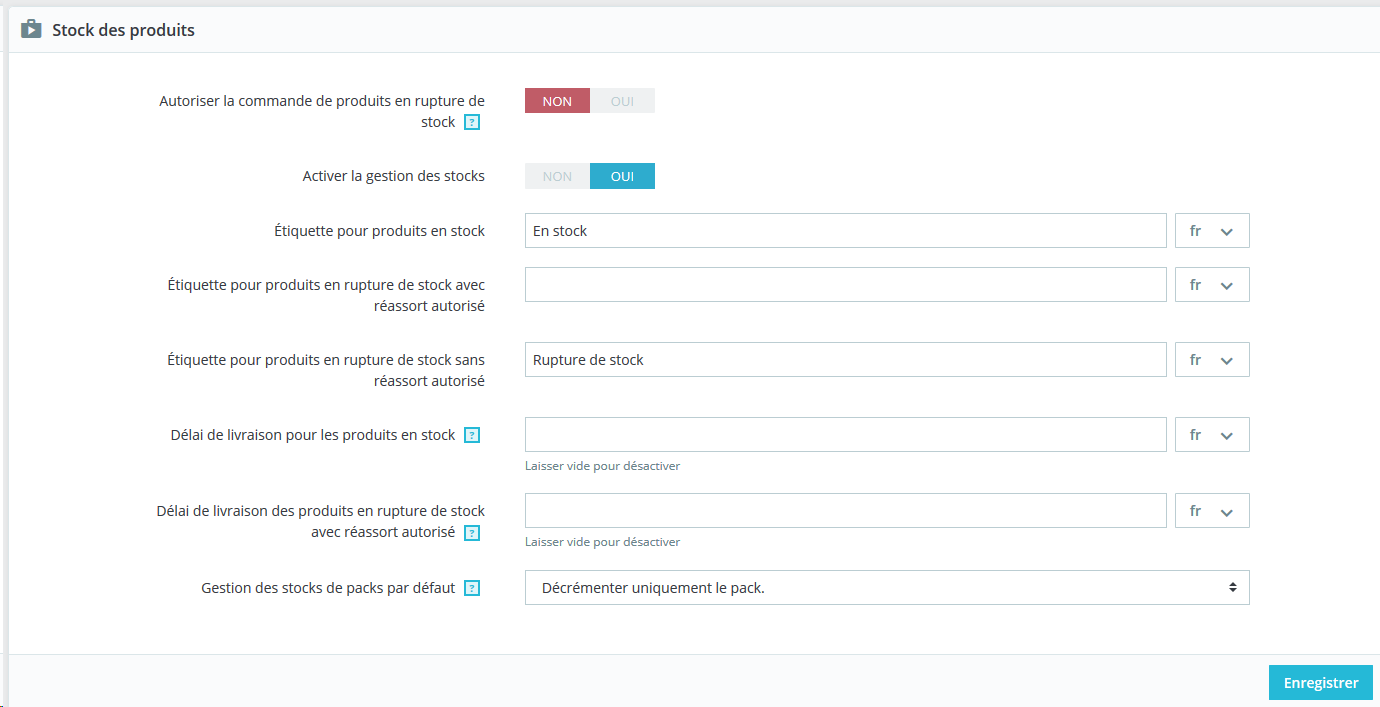Viewport: 1380px width, 707px height.
Task: Click label 'Délai de livraison des produits en rupture'
Action: (x=321, y=521)
